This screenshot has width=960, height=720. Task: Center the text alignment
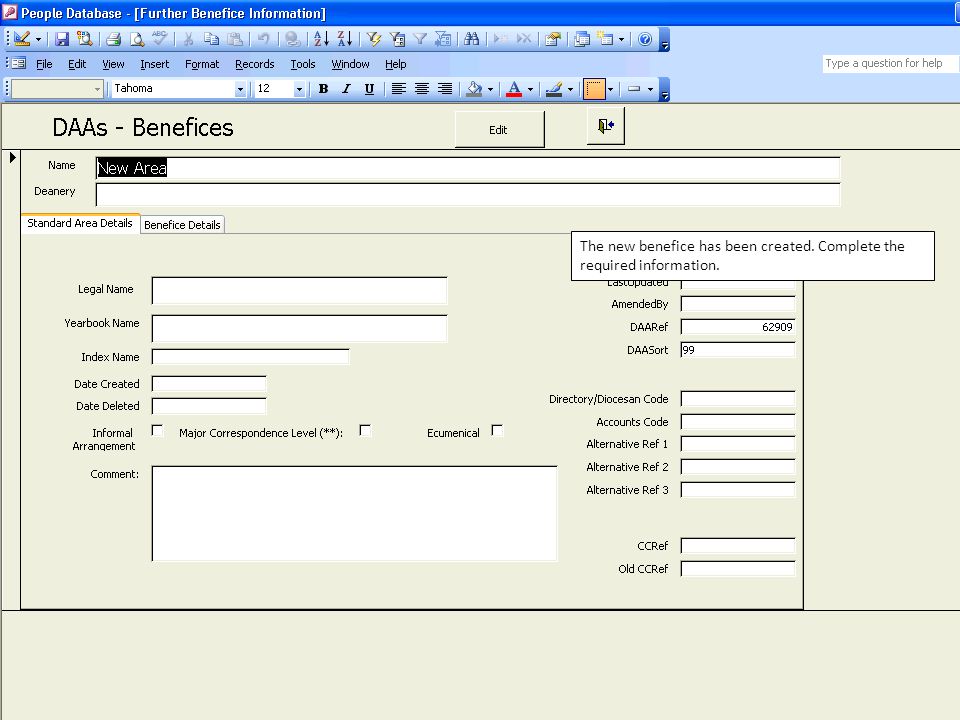421,89
